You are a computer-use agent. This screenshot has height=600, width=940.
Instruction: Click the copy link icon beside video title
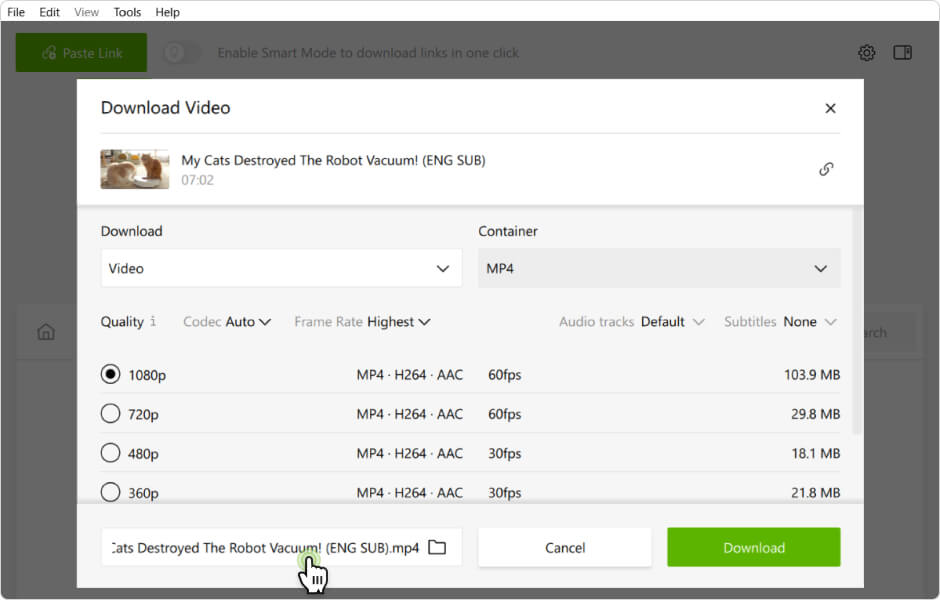826,169
